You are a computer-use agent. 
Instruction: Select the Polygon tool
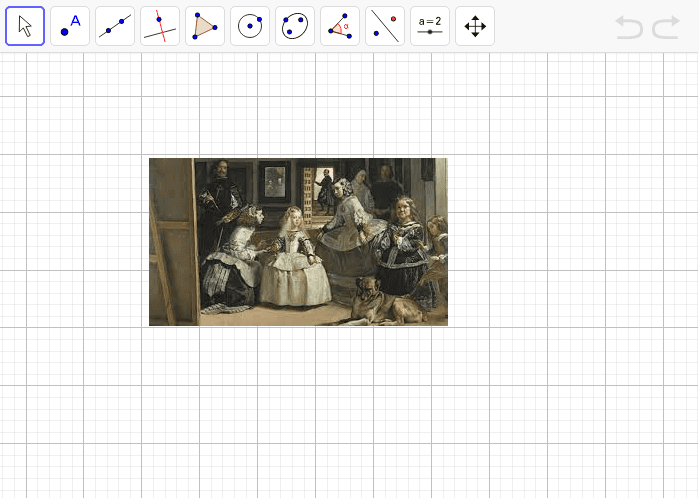[205, 26]
